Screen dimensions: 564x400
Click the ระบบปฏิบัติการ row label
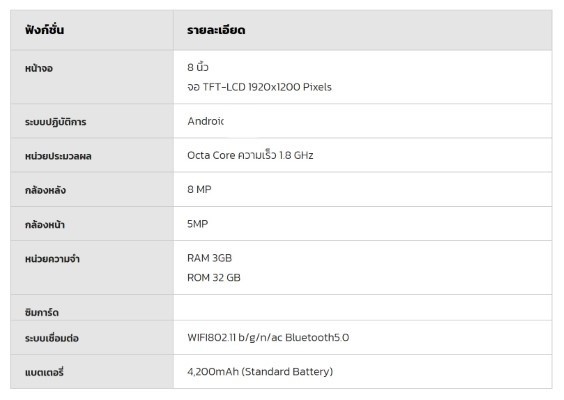click(55, 122)
